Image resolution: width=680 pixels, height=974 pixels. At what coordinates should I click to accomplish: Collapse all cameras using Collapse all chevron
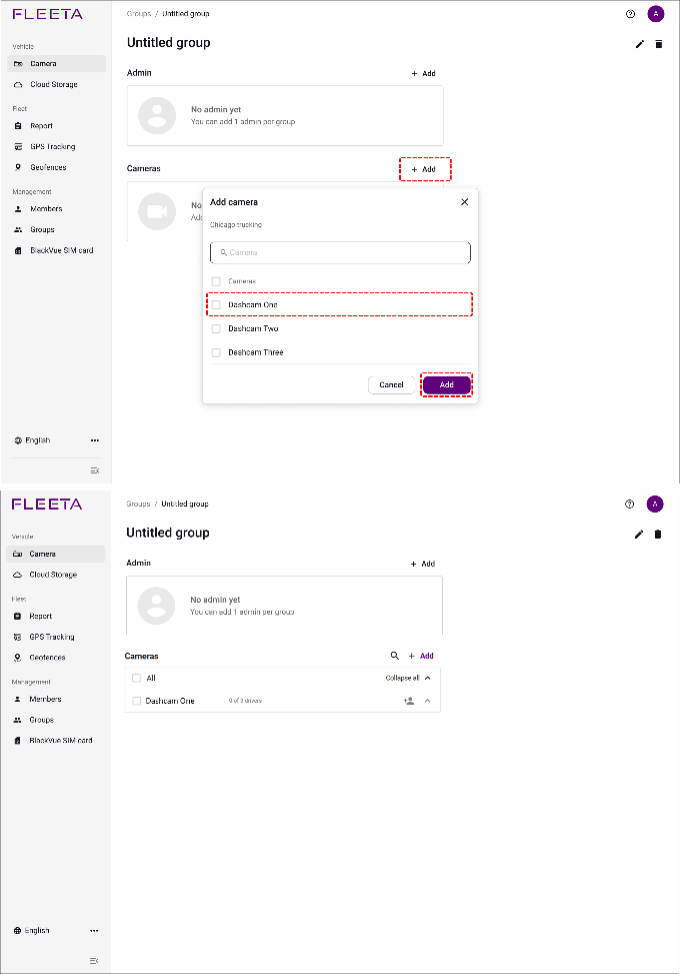(428, 678)
